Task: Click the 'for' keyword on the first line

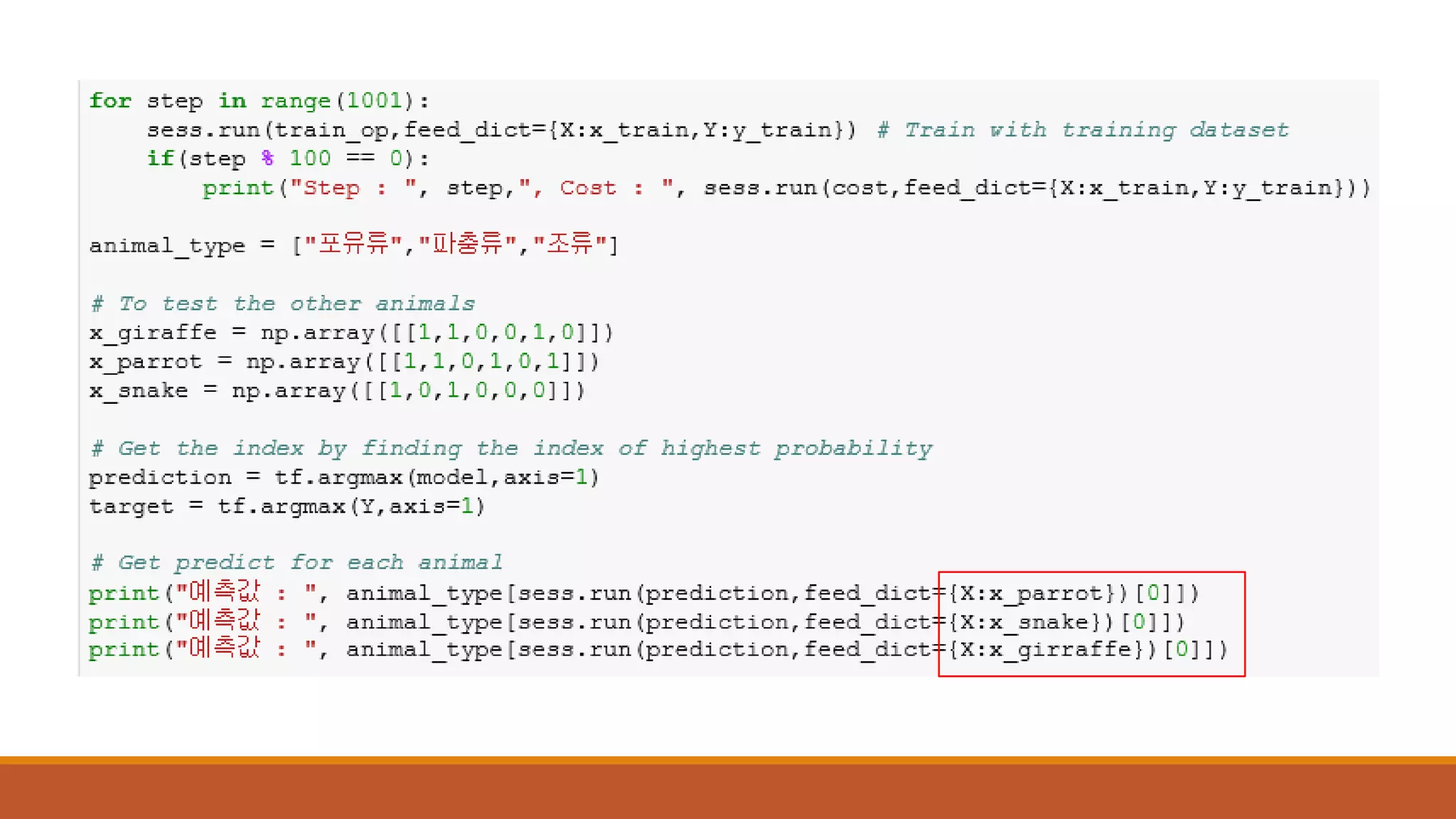Action: coord(110,101)
